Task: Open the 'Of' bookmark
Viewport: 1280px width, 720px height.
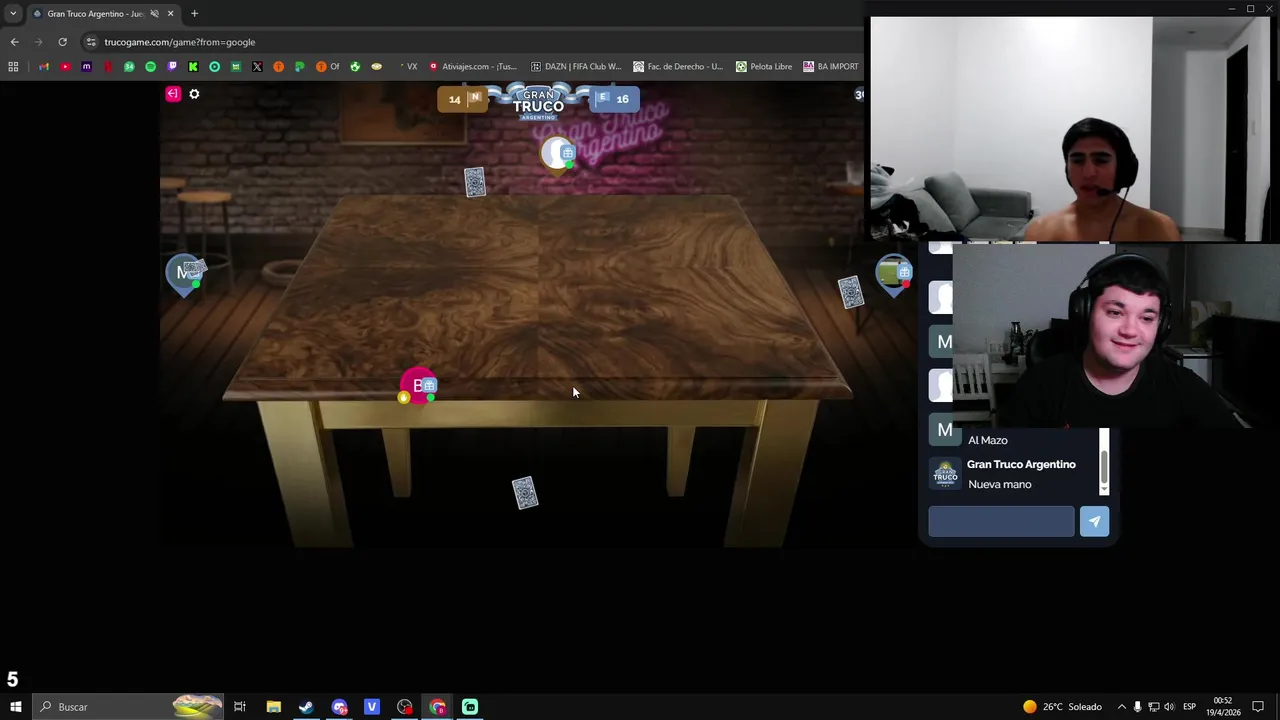Action: click(327, 67)
